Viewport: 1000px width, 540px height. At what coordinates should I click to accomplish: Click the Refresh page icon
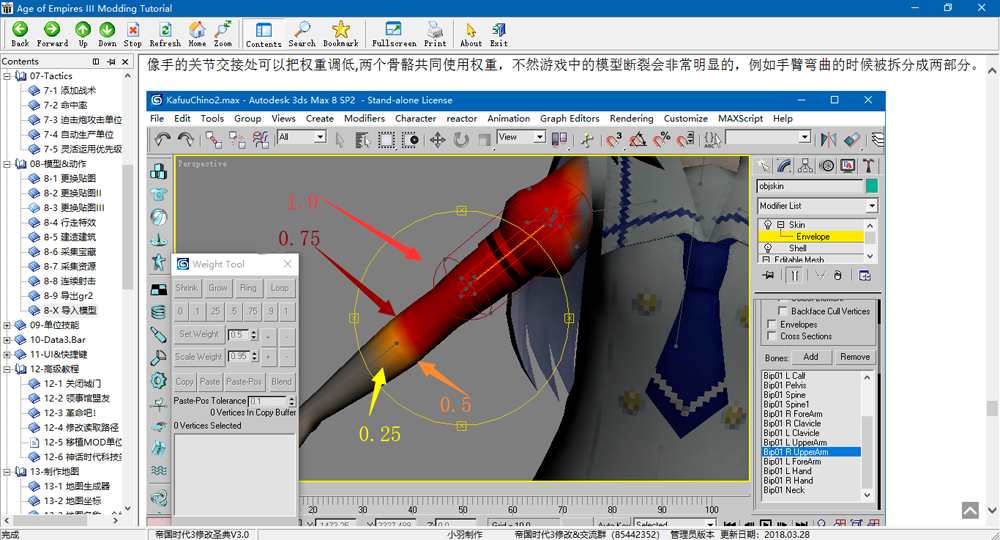[x=165, y=31]
